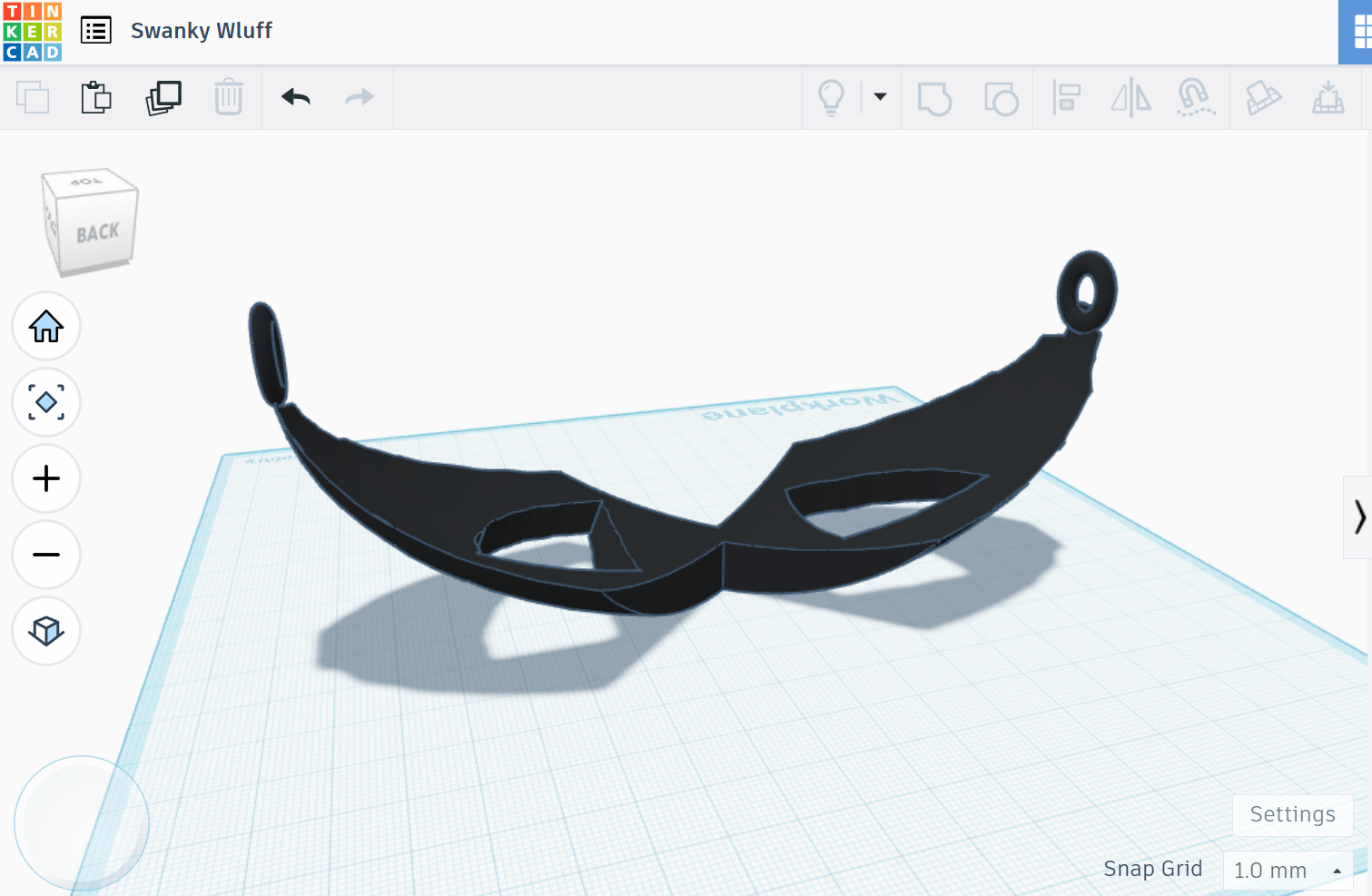Click the blue 3D design view button
This screenshot has width=1372, height=896.
tap(1357, 32)
